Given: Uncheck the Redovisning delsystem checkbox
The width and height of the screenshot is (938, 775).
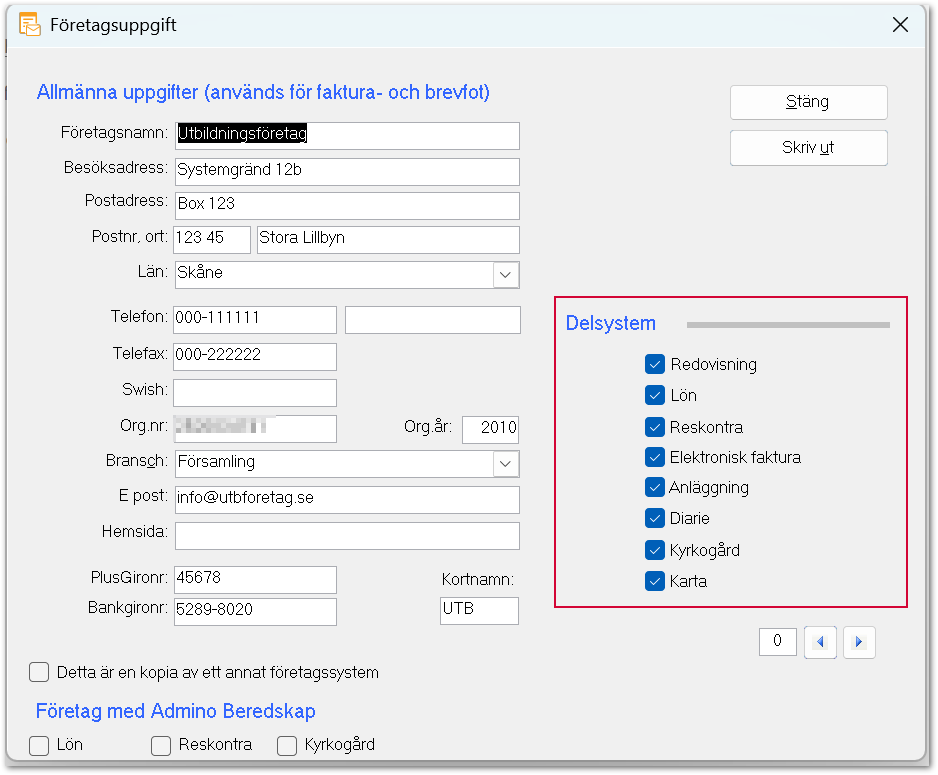Looking at the screenshot, I should (655, 364).
